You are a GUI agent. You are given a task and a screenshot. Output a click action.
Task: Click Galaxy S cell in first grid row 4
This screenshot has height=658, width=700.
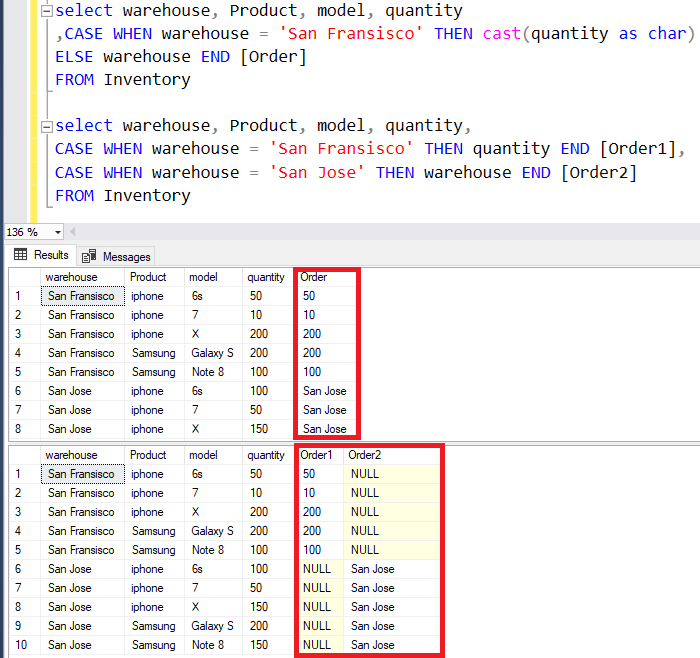tap(213, 353)
